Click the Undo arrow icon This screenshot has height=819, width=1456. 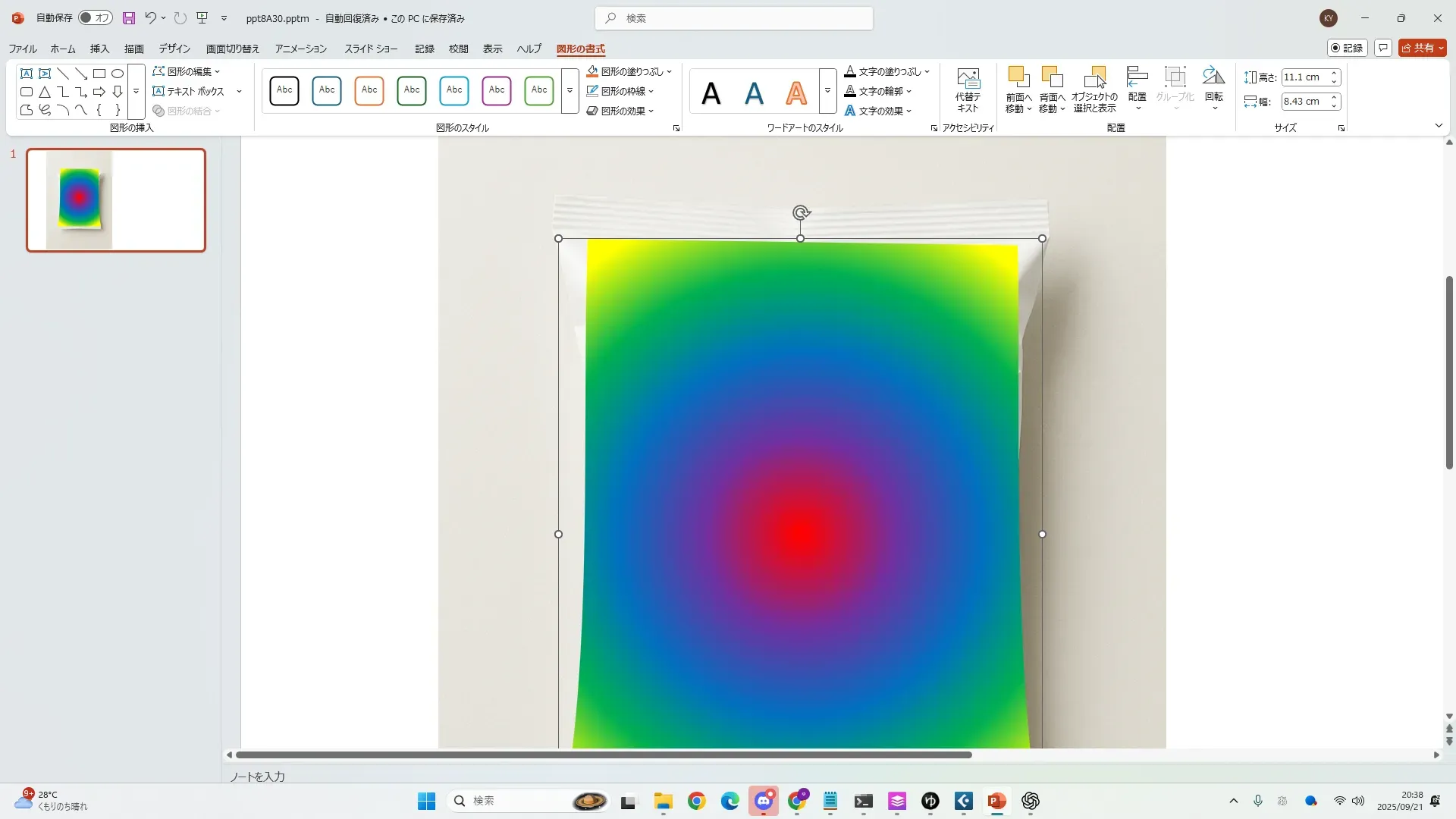tap(150, 18)
